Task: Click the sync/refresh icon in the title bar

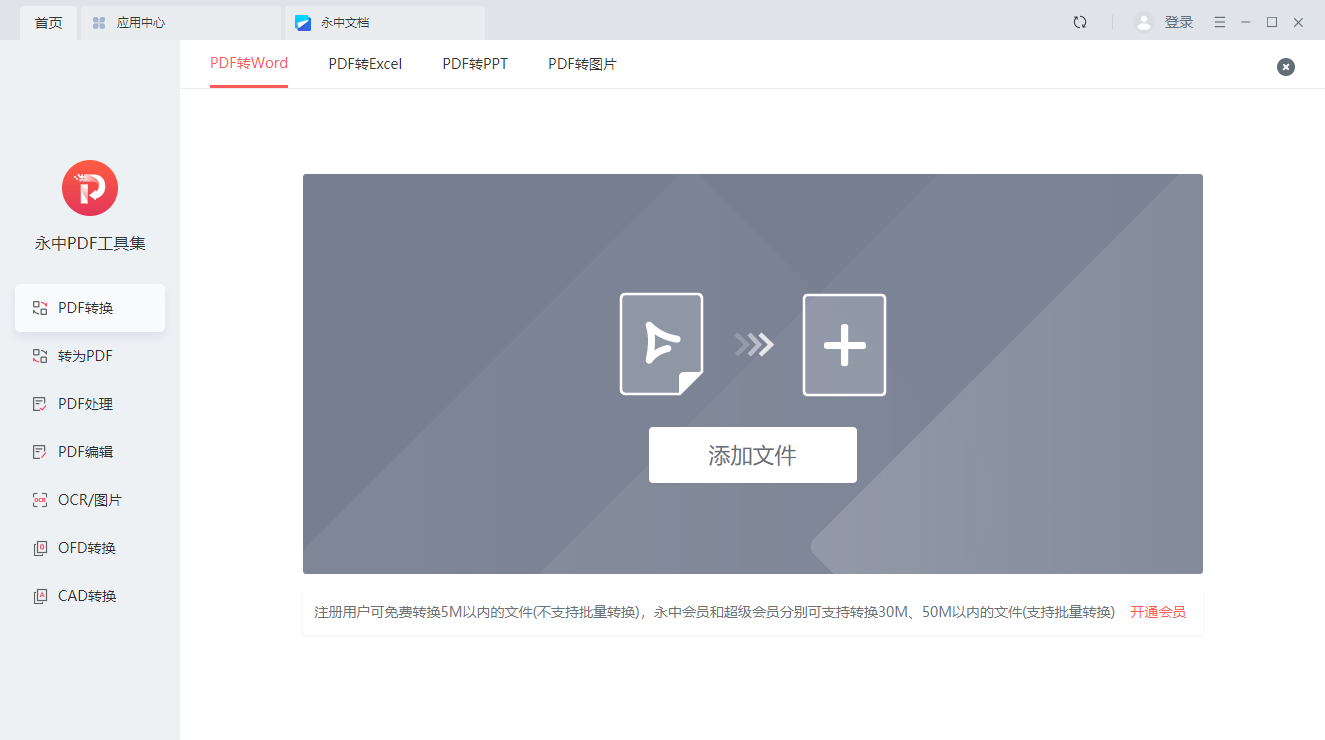Action: coord(1079,21)
